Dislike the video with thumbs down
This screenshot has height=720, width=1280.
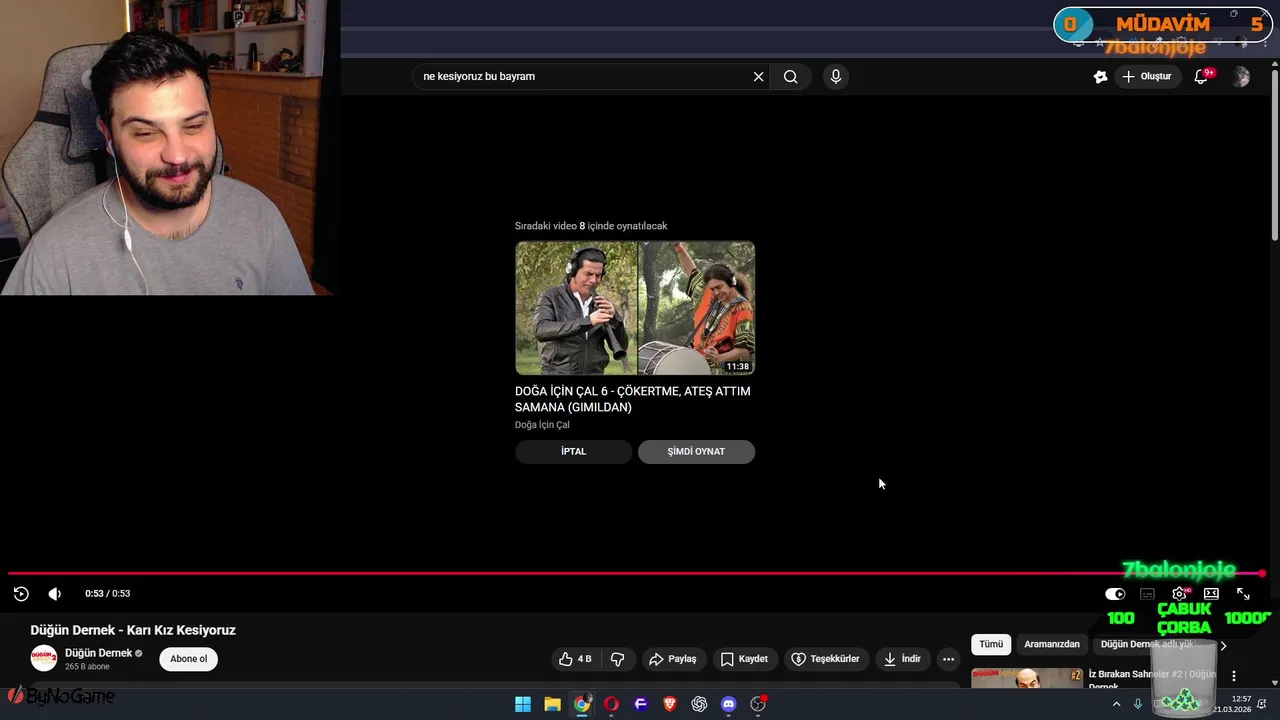tap(618, 659)
